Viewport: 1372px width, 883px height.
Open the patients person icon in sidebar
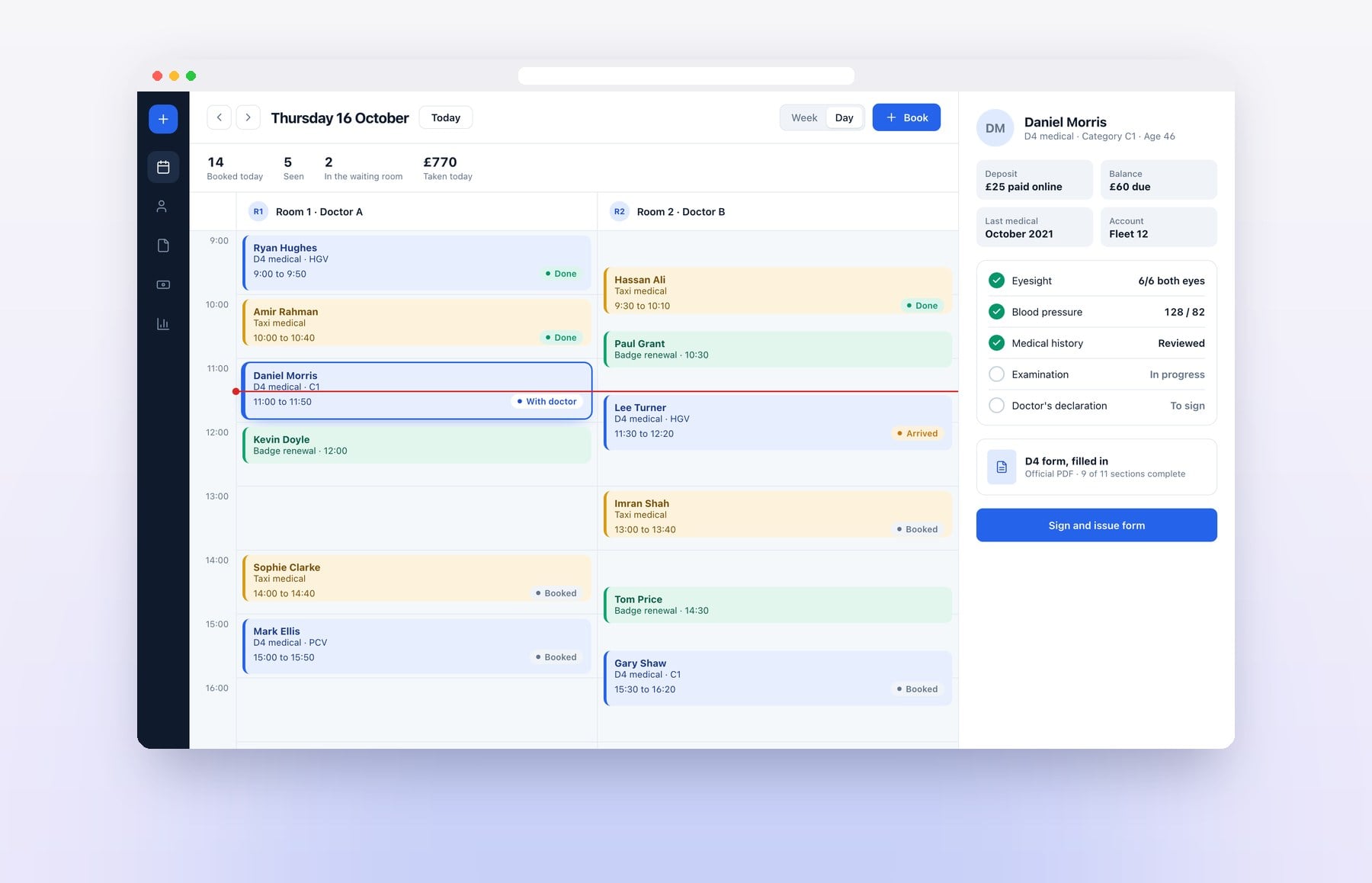click(162, 207)
